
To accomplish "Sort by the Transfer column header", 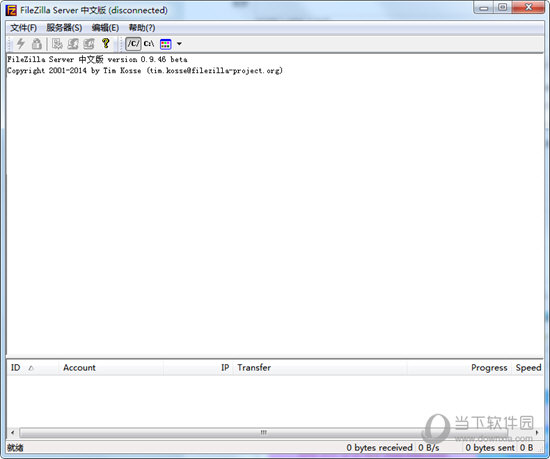I will tap(320, 367).
